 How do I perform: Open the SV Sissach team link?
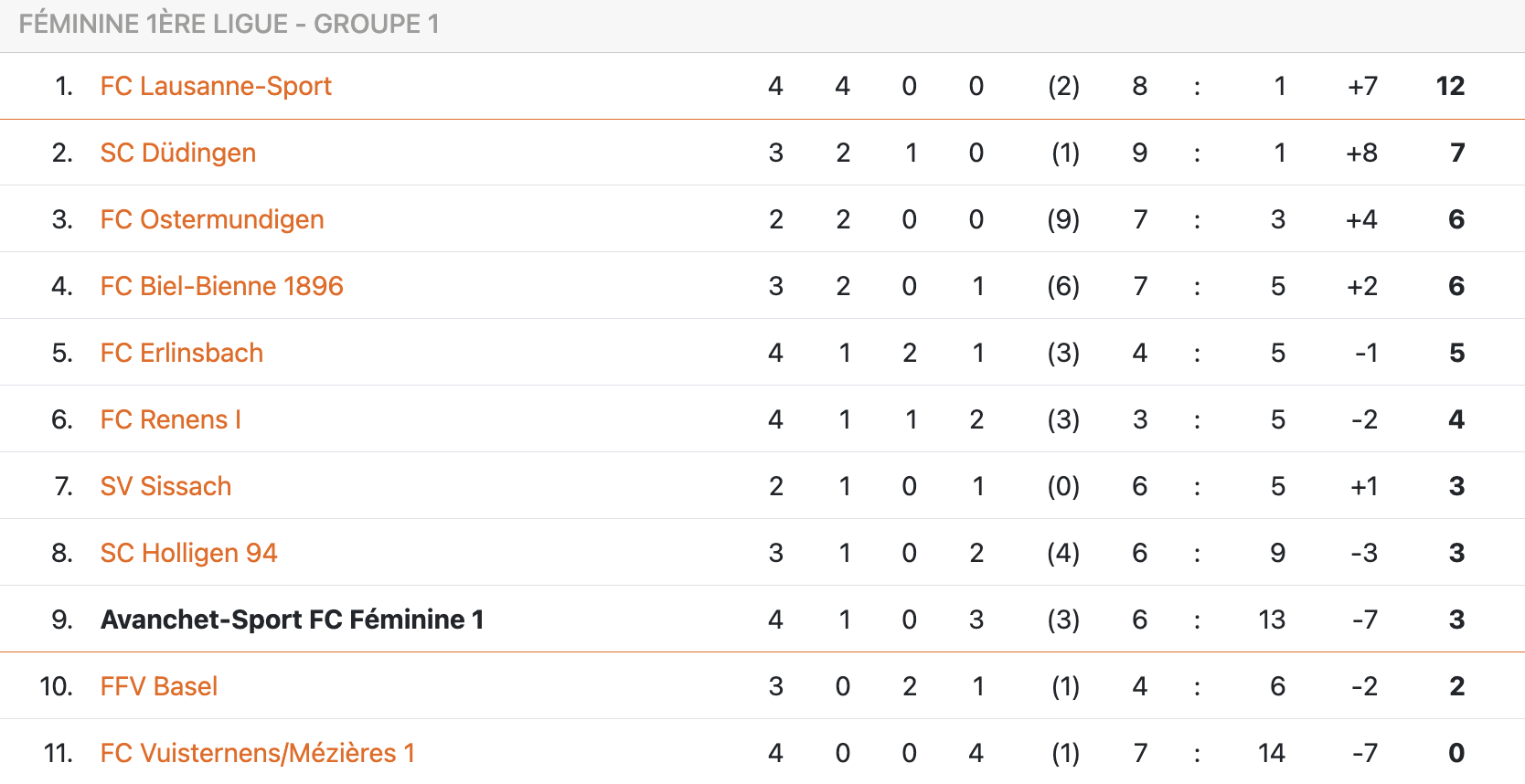tap(166, 486)
